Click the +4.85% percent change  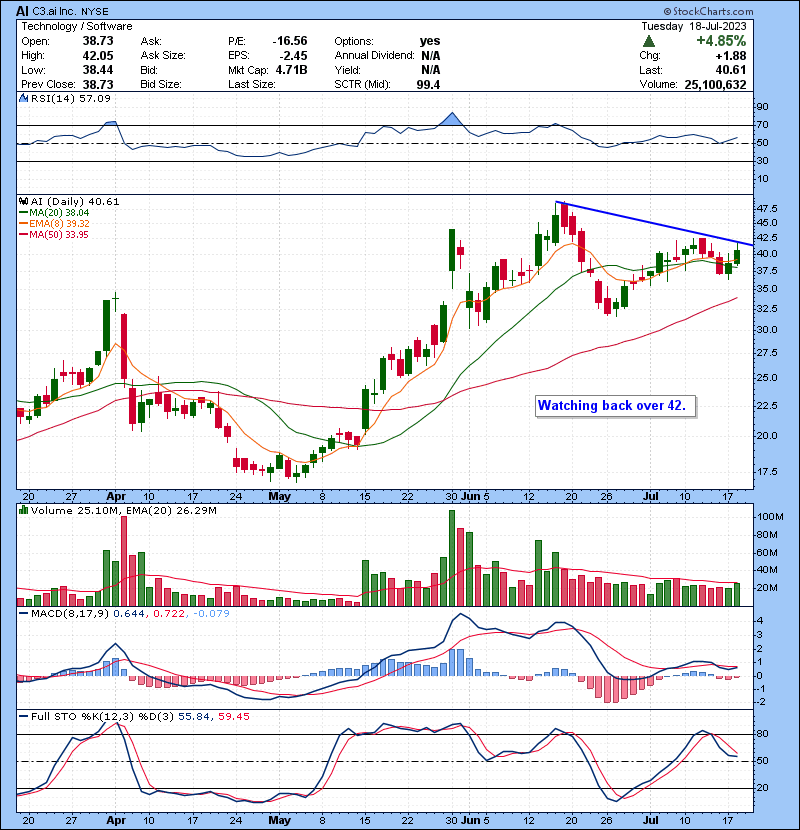[721, 41]
